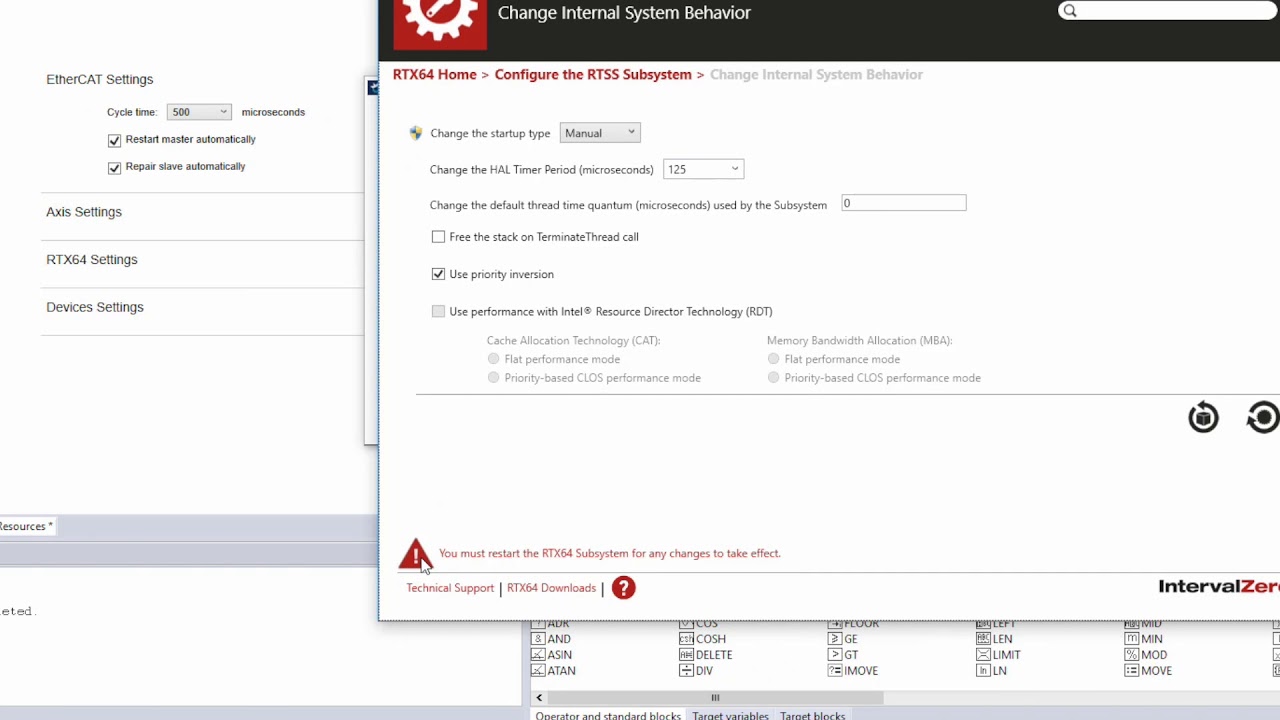
Task: Select the Resources tab
Action: pyautogui.click(x=26, y=526)
